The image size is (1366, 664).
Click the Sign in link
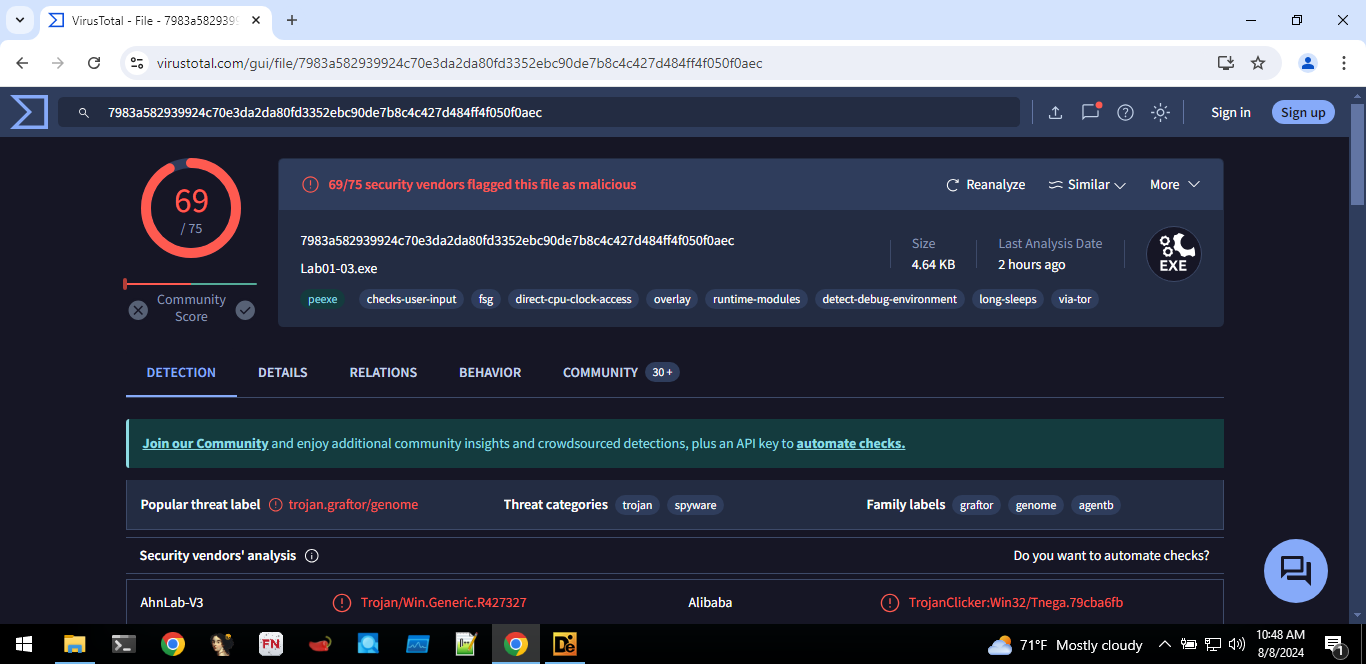pyautogui.click(x=1231, y=112)
